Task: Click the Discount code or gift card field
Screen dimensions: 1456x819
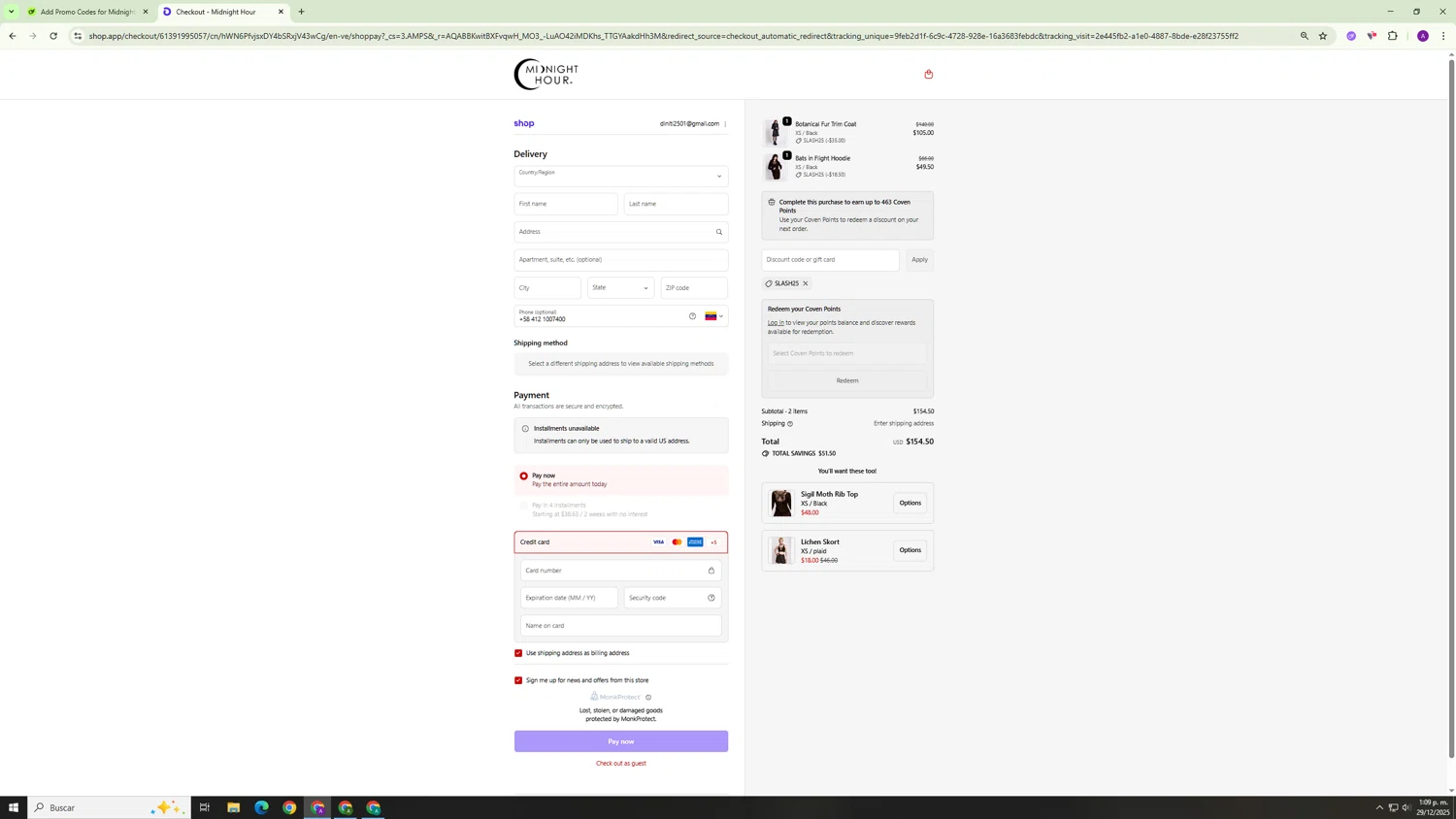Action: pyautogui.click(x=830, y=260)
